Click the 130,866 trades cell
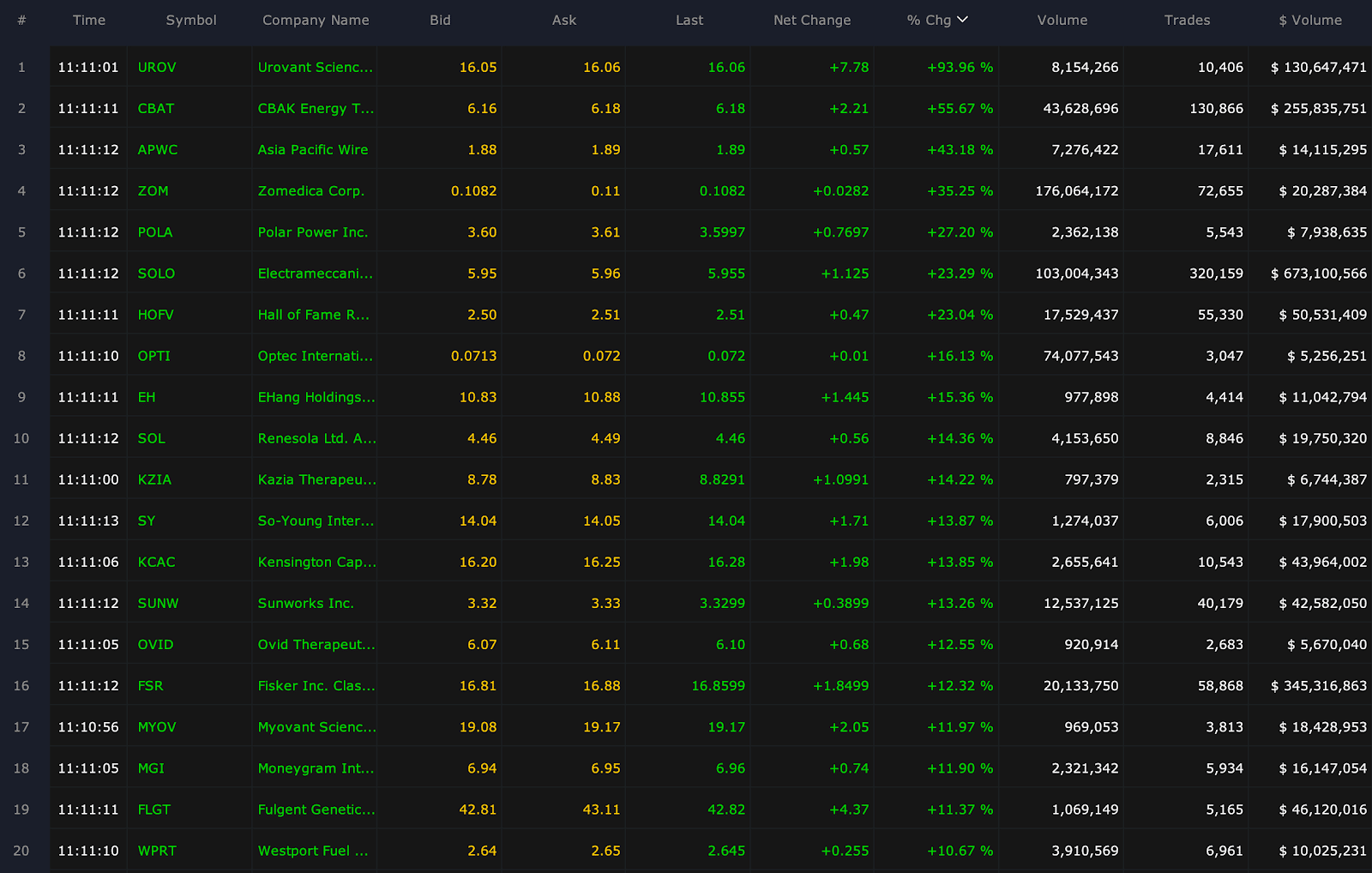This screenshot has width=1372, height=873. [x=1216, y=108]
